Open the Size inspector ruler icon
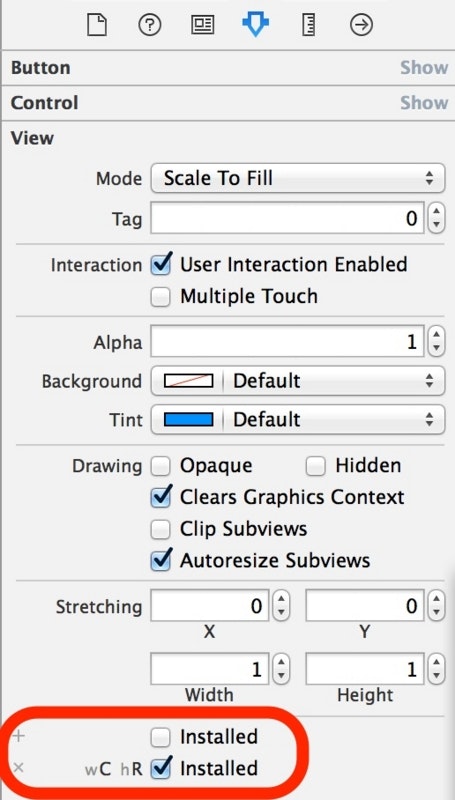The width and height of the screenshot is (455, 800). point(309,24)
